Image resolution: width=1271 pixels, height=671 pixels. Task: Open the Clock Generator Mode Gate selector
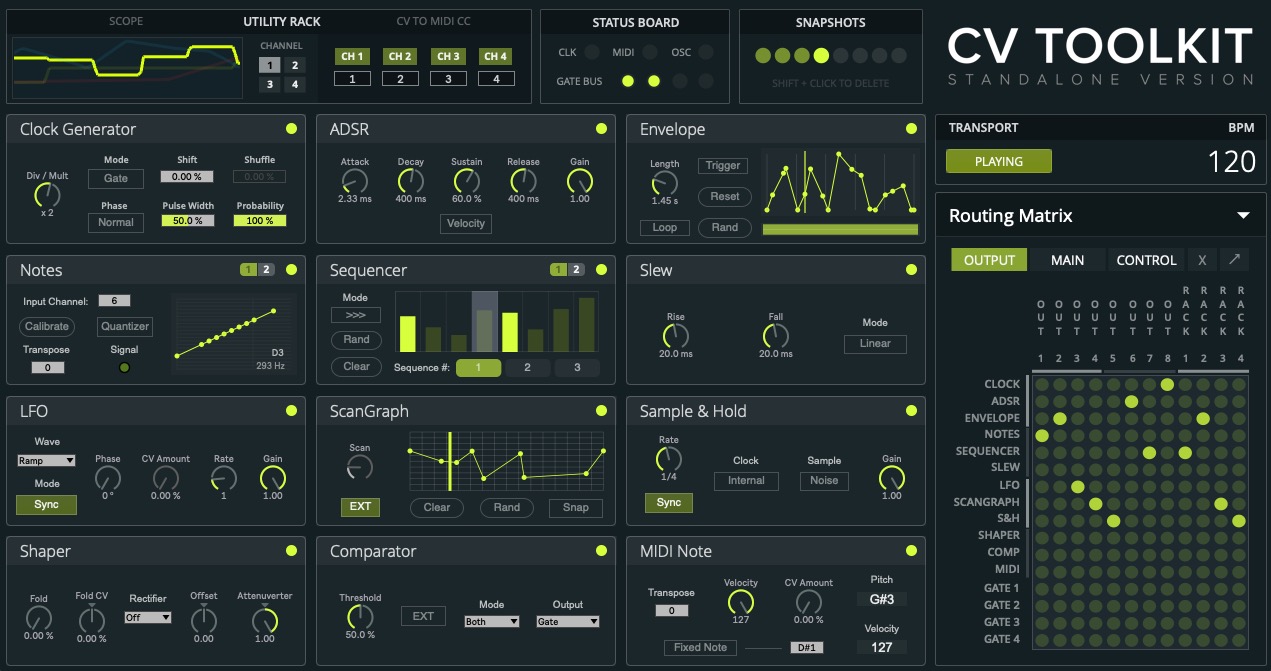116,178
